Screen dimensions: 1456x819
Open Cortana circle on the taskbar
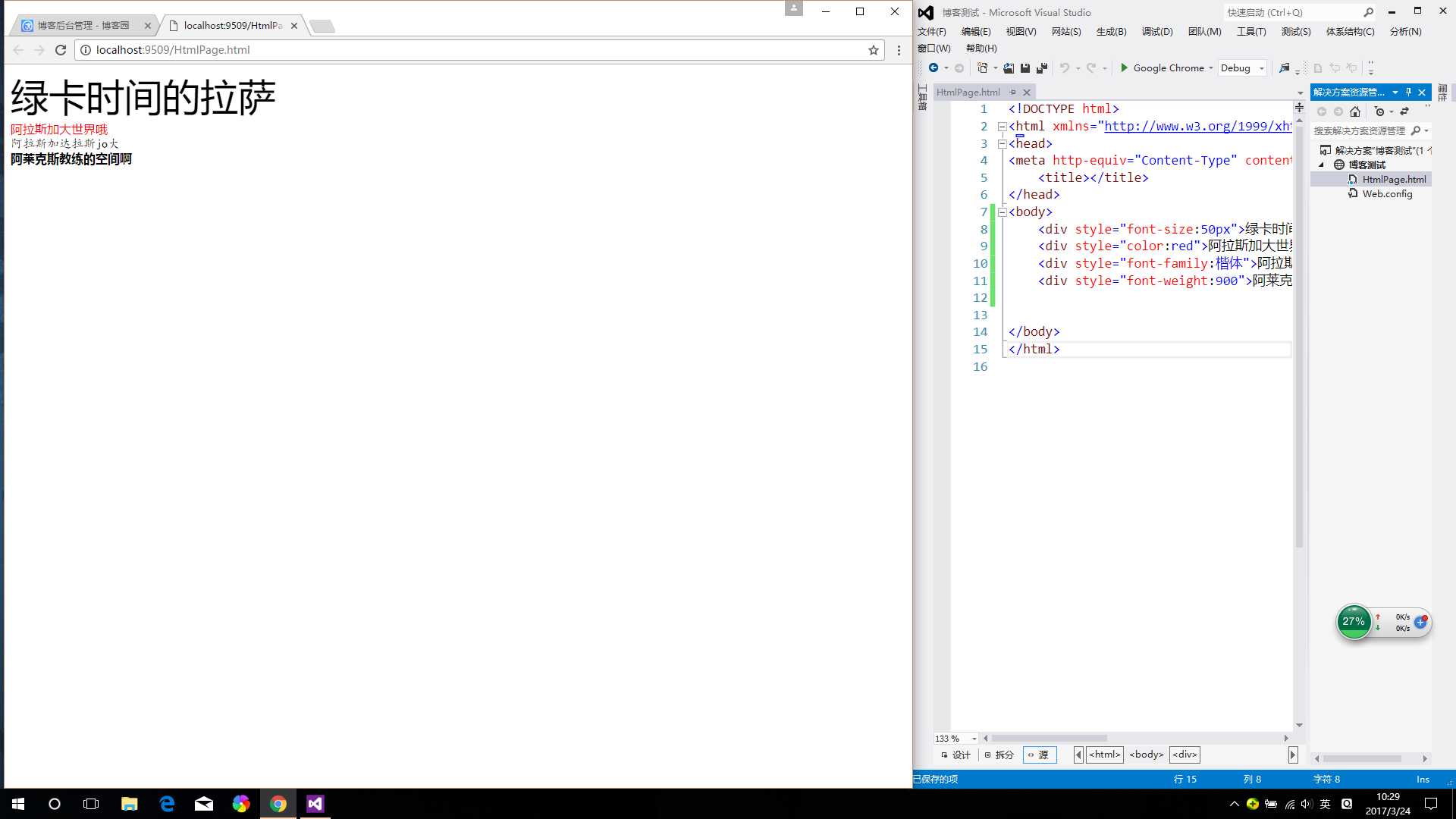[55, 804]
